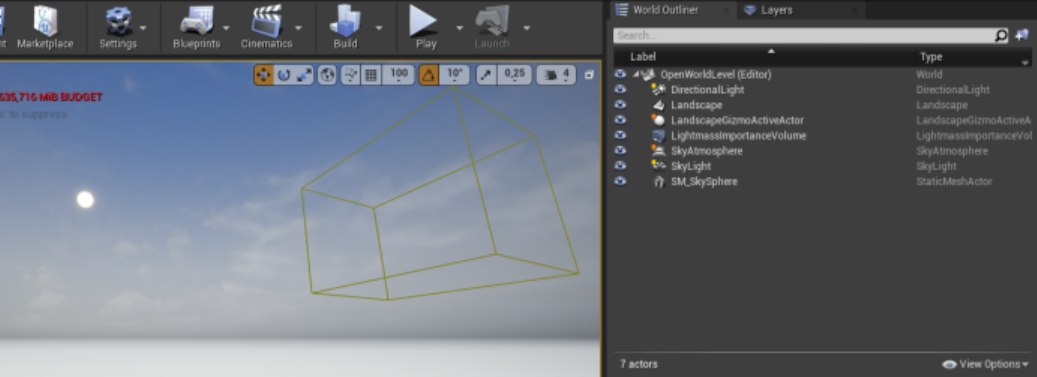The image size is (1037, 377).
Task: Select SkyAtmosphere in the outliner
Action: pyautogui.click(x=706, y=151)
